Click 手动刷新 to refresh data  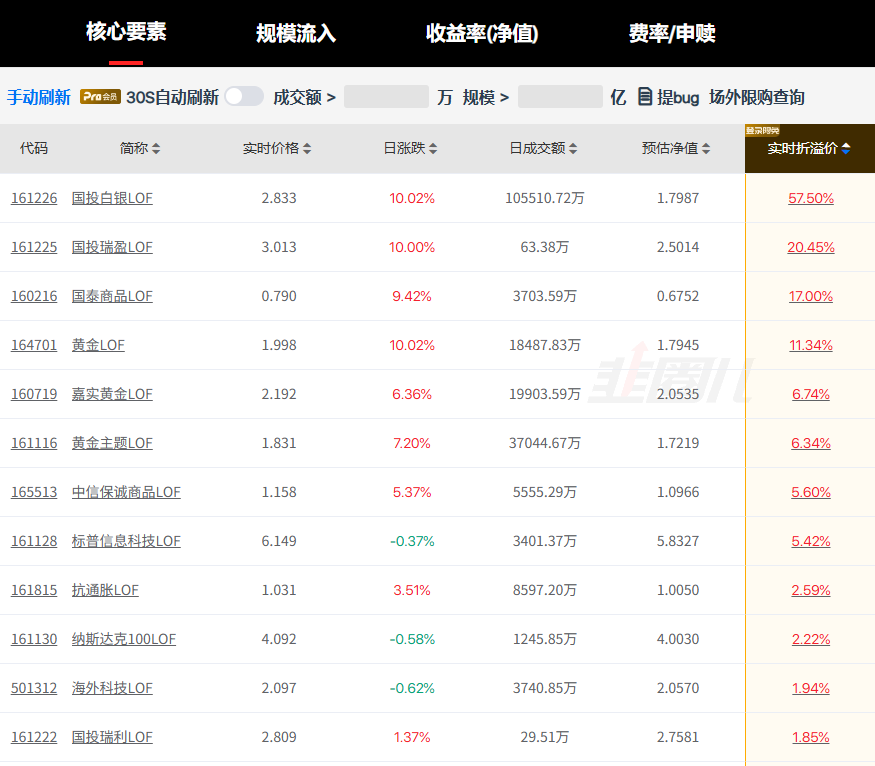pyautogui.click(x=39, y=97)
